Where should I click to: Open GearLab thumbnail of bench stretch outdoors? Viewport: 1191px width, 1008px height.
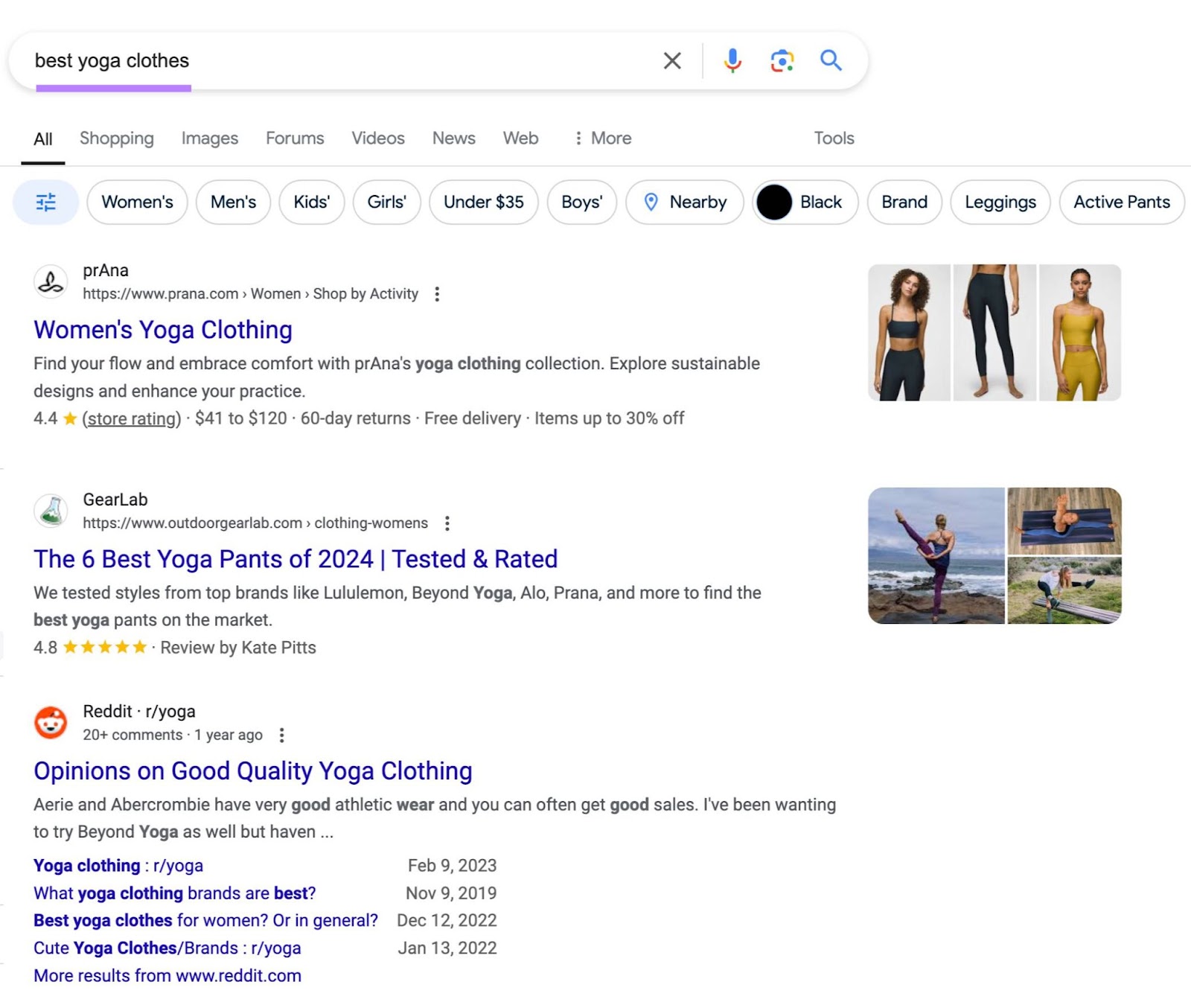1064,591
